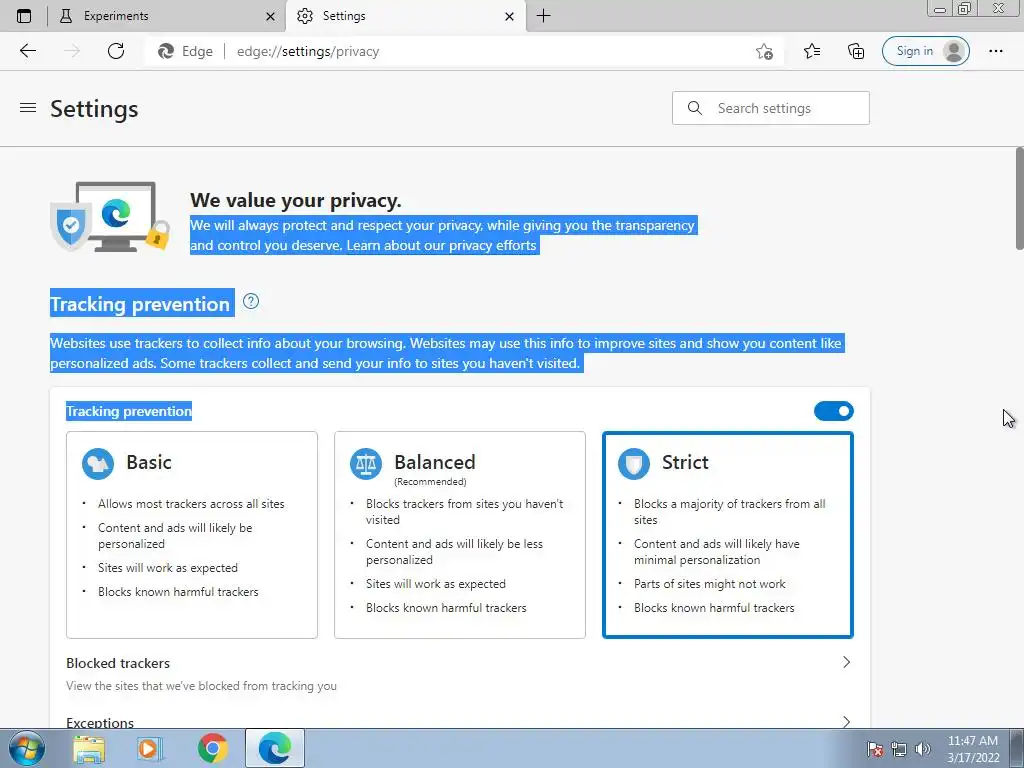The width and height of the screenshot is (1024, 768).
Task: Click the privacy monitor illustration
Action: click(x=110, y=217)
